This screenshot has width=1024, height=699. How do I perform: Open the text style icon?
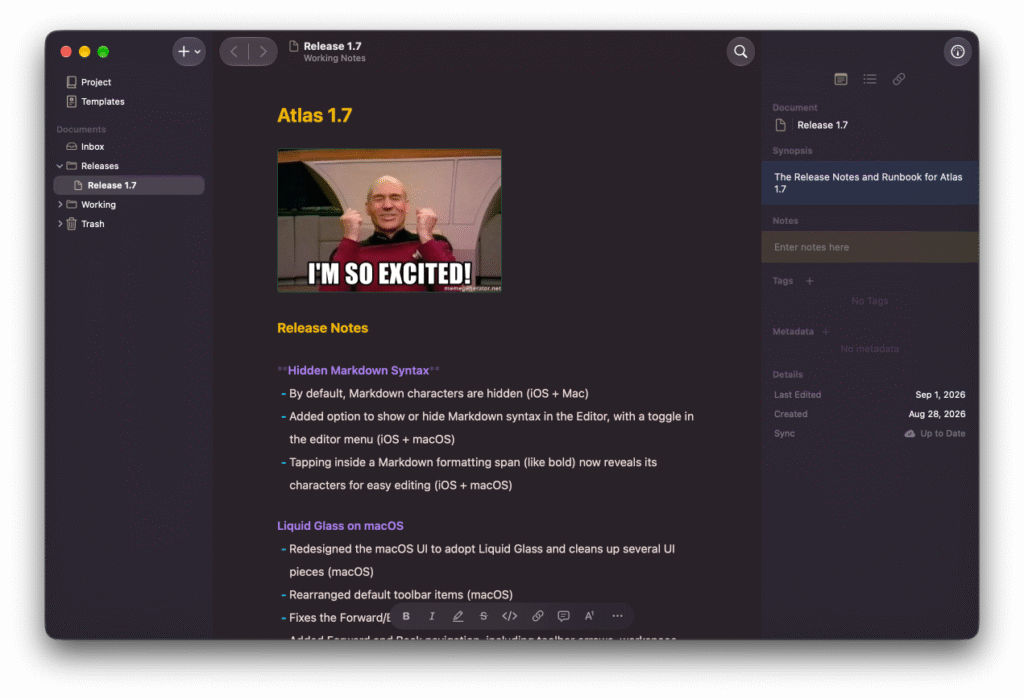coord(589,616)
